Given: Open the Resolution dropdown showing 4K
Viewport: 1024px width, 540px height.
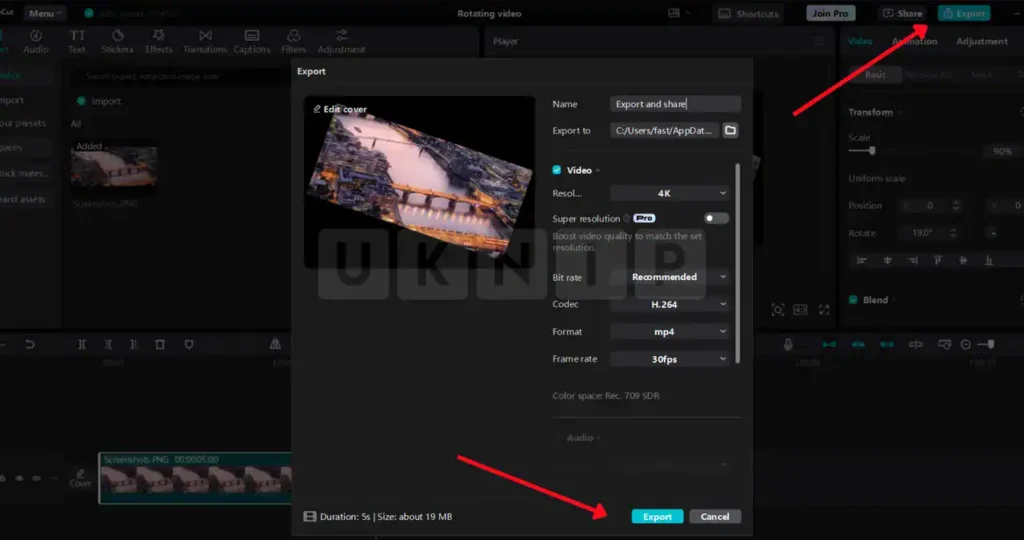Looking at the screenshot, I should (x=670, y=193).
